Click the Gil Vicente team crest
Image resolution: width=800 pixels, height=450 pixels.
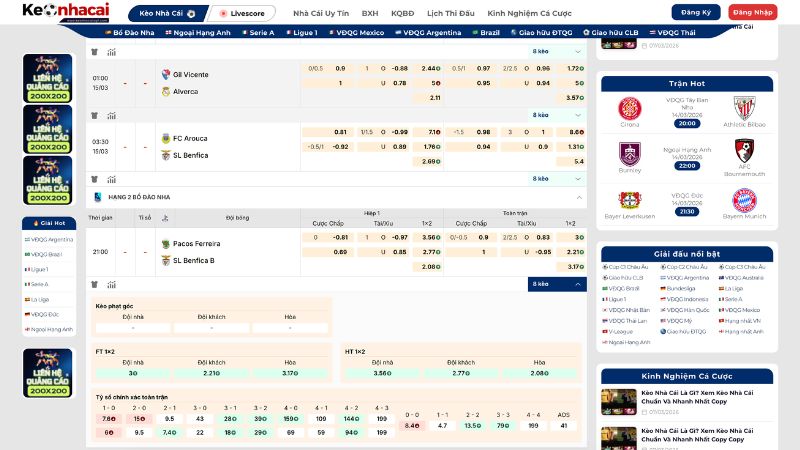pyautogui.click(x=166, y=74)
